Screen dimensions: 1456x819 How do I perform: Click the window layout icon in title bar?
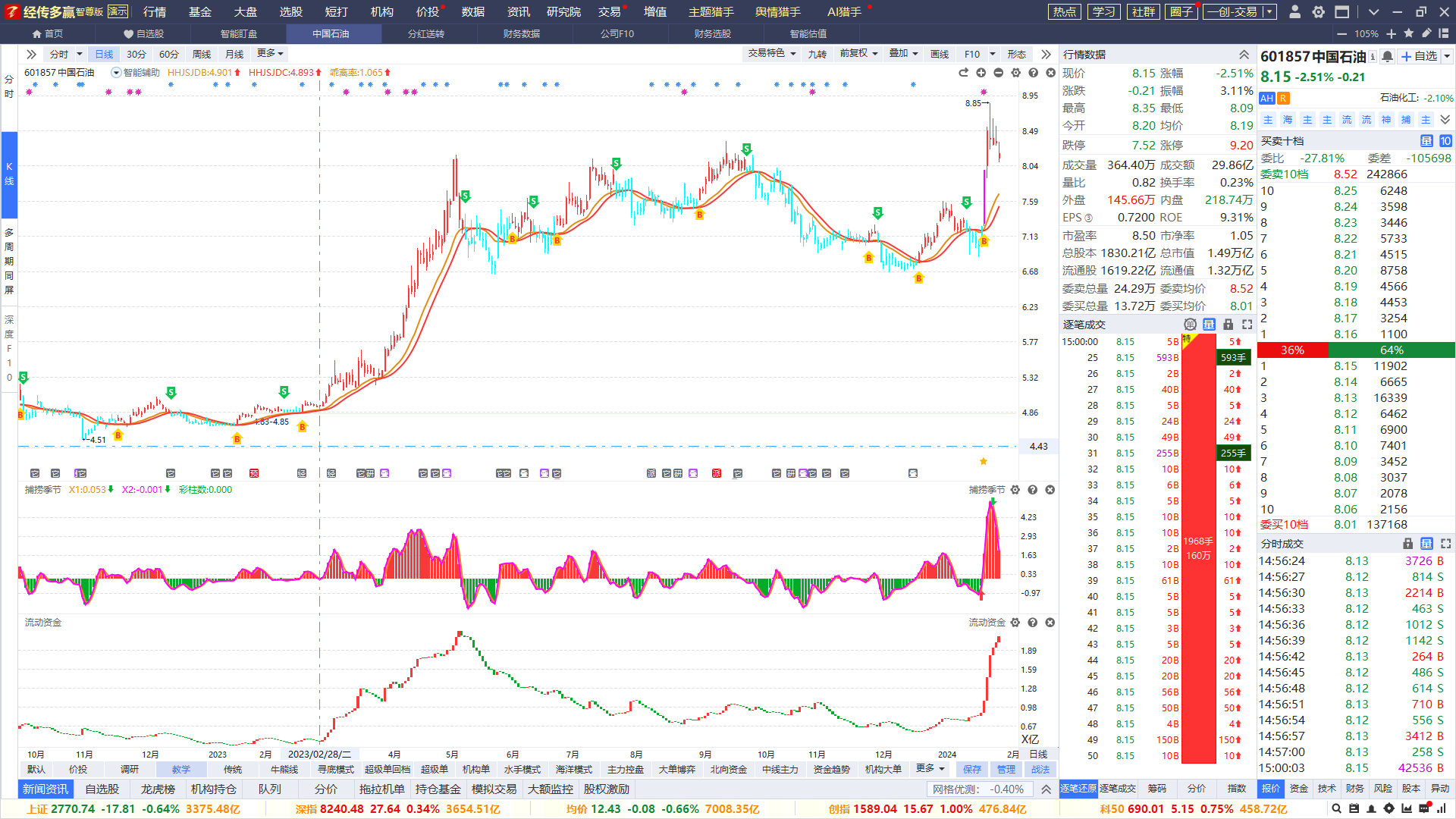pyautogui.click(x=1342, y=12)
